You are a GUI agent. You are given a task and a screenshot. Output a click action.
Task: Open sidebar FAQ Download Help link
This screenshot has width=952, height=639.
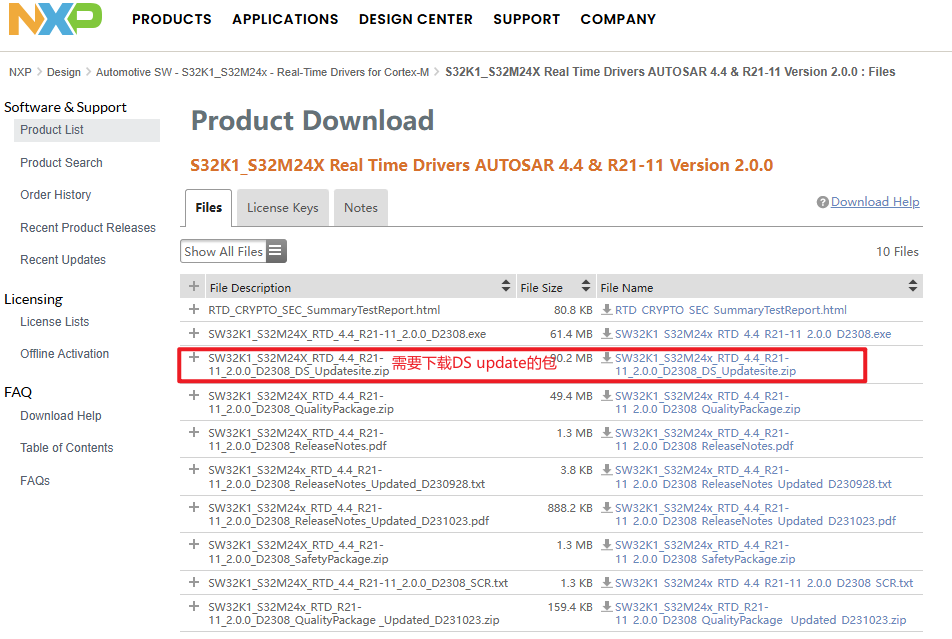pyautogui.click(x=61, y=416)
